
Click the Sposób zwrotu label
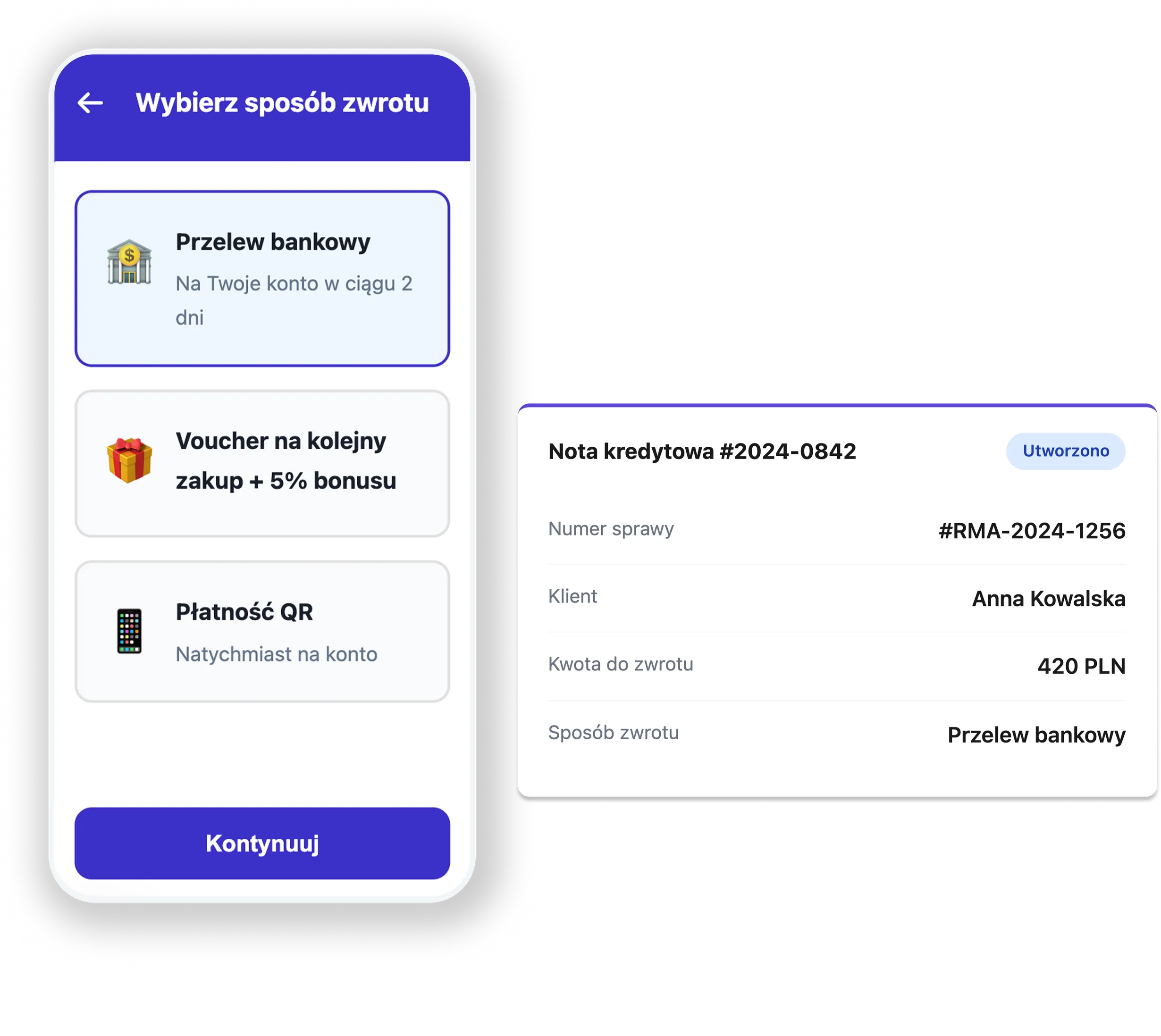[613, 733]
